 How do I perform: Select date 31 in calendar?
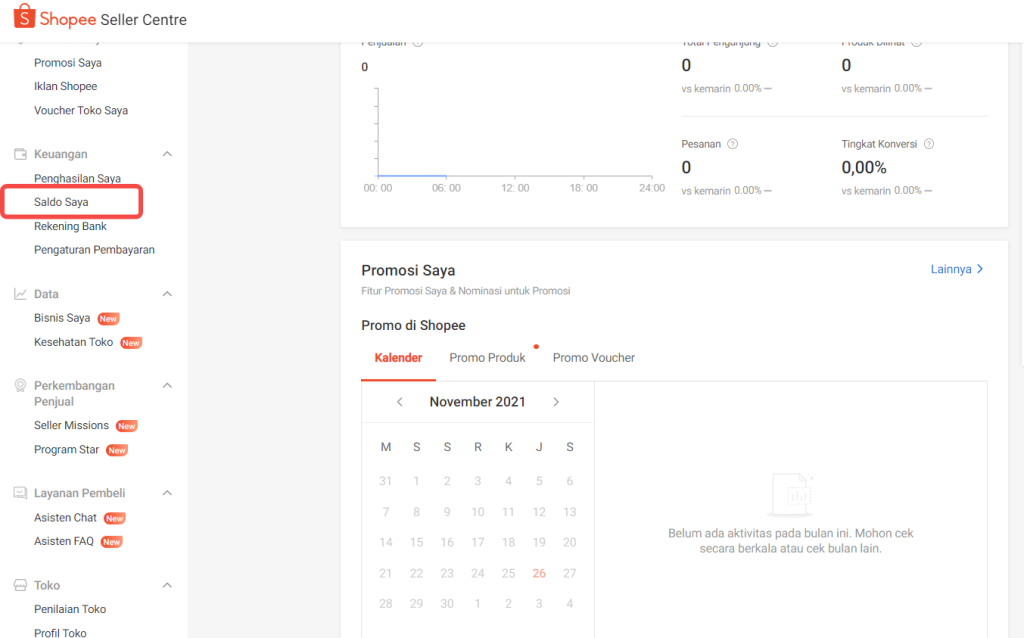tap(385, 481)
